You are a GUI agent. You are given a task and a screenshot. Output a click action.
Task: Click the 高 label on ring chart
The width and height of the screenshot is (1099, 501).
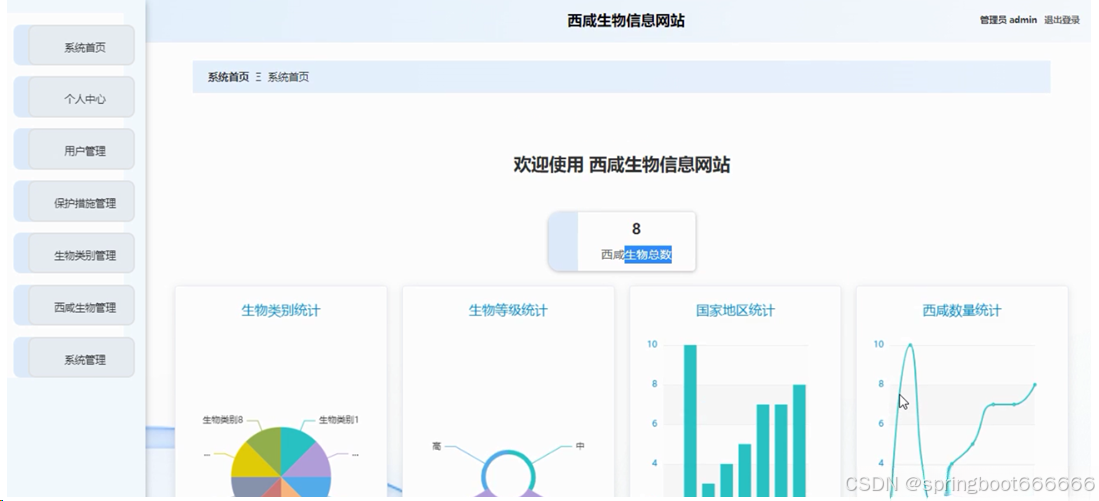437,446
